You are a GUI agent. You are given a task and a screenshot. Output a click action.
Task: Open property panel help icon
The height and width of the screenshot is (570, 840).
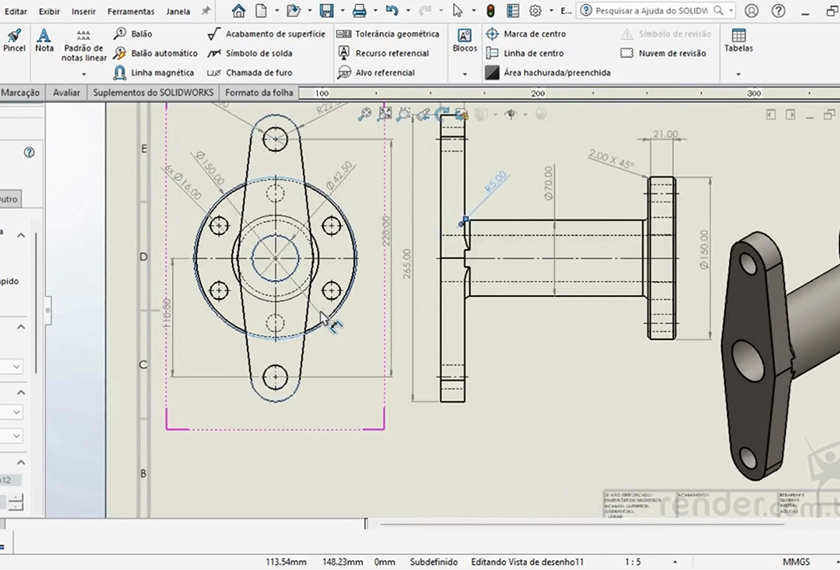click(29, 153)
